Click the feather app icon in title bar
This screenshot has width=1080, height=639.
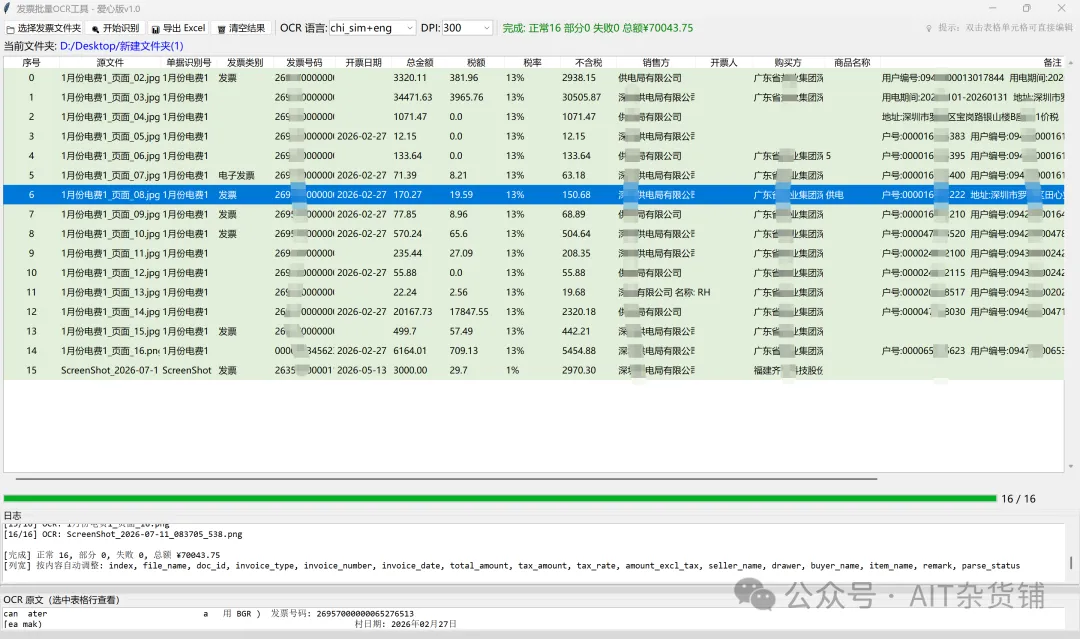coord(7,8)
